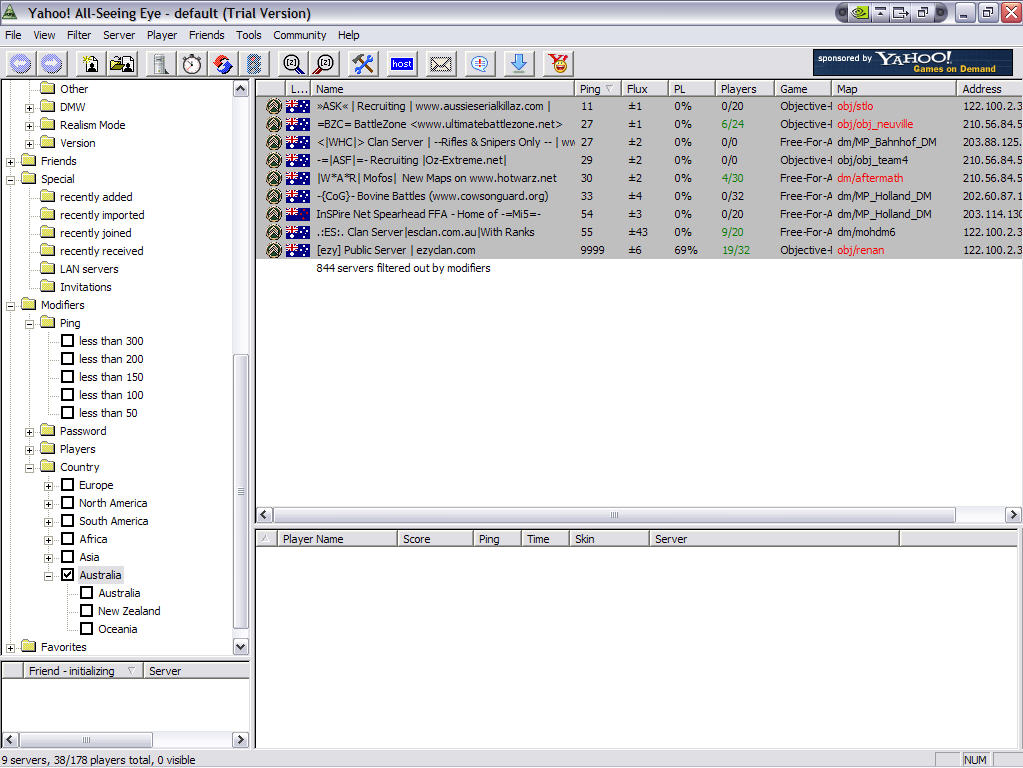
Task: Click the All-Seeing Eye icon in title bar
Action: tap(10, 12)
